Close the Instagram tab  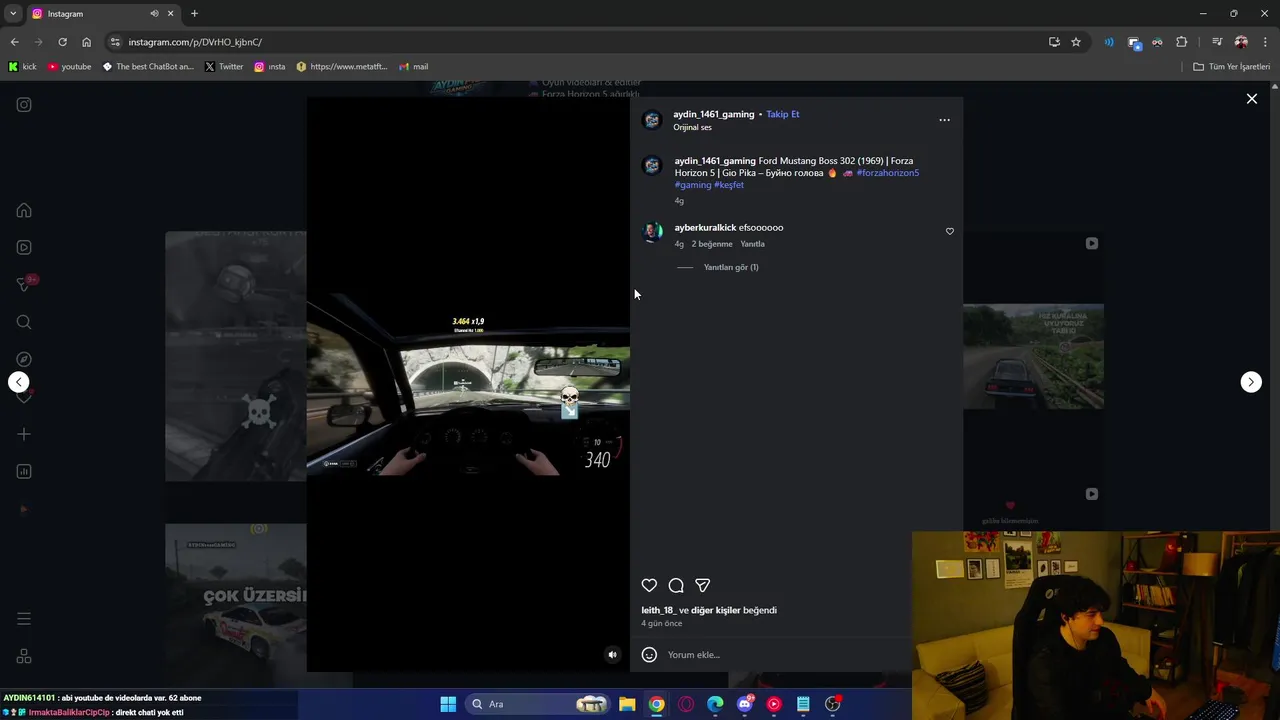(171, 14)
